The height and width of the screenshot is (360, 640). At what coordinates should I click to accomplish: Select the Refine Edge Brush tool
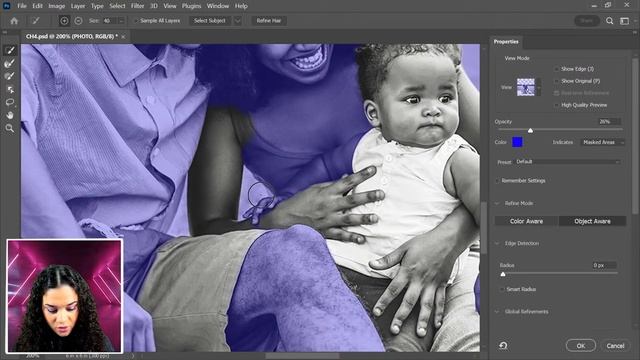click(10, 63)
